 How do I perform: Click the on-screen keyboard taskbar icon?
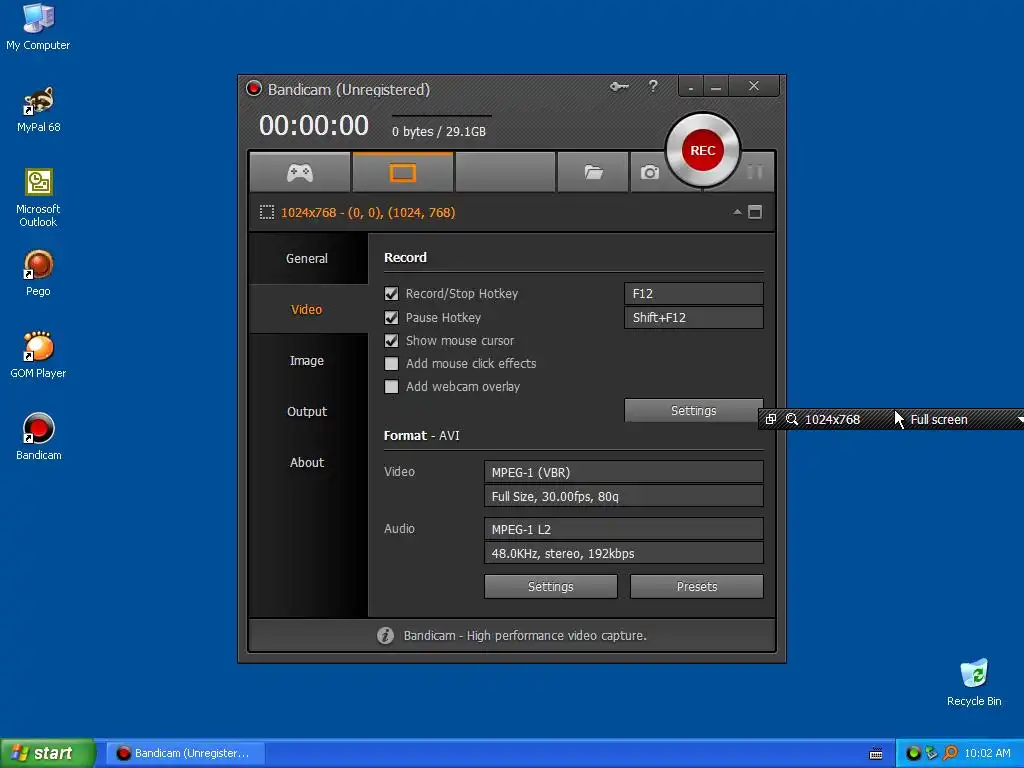point(876,754)
